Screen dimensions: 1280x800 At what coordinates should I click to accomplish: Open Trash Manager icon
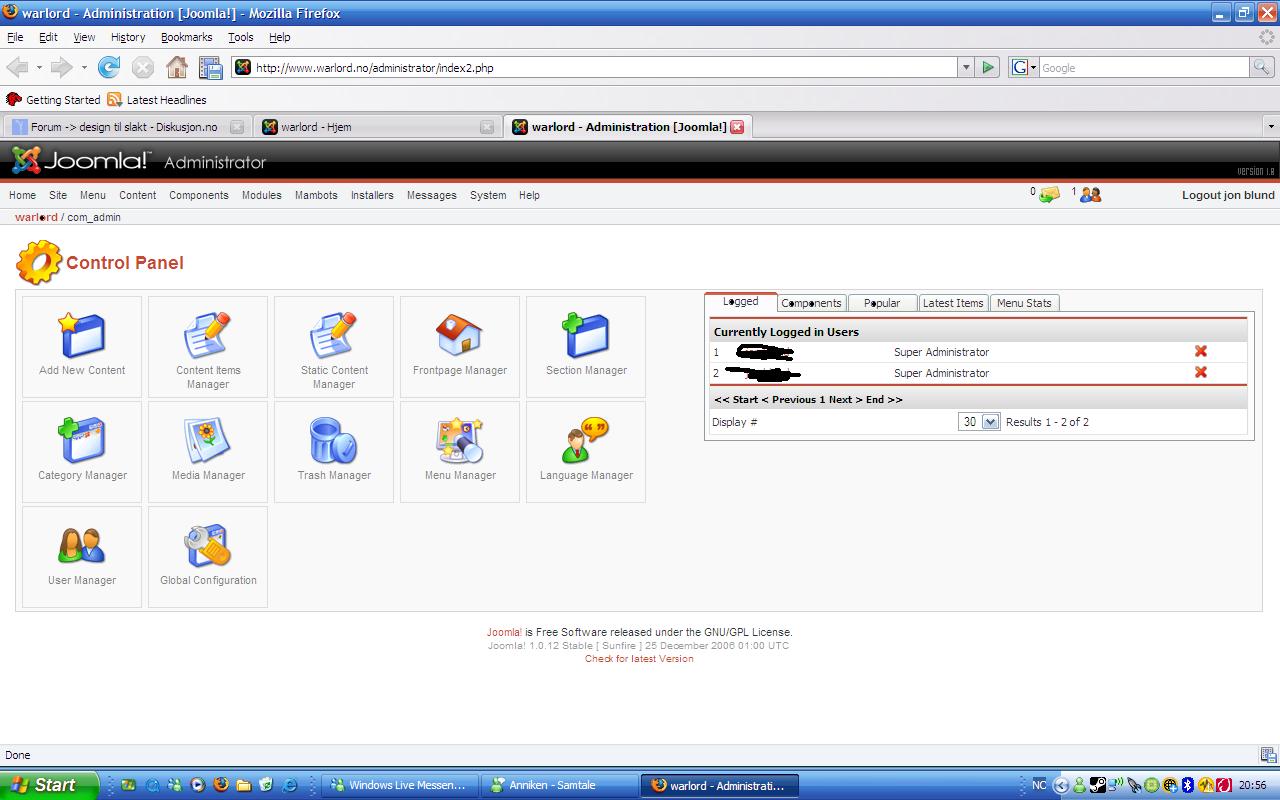[334, 451]
